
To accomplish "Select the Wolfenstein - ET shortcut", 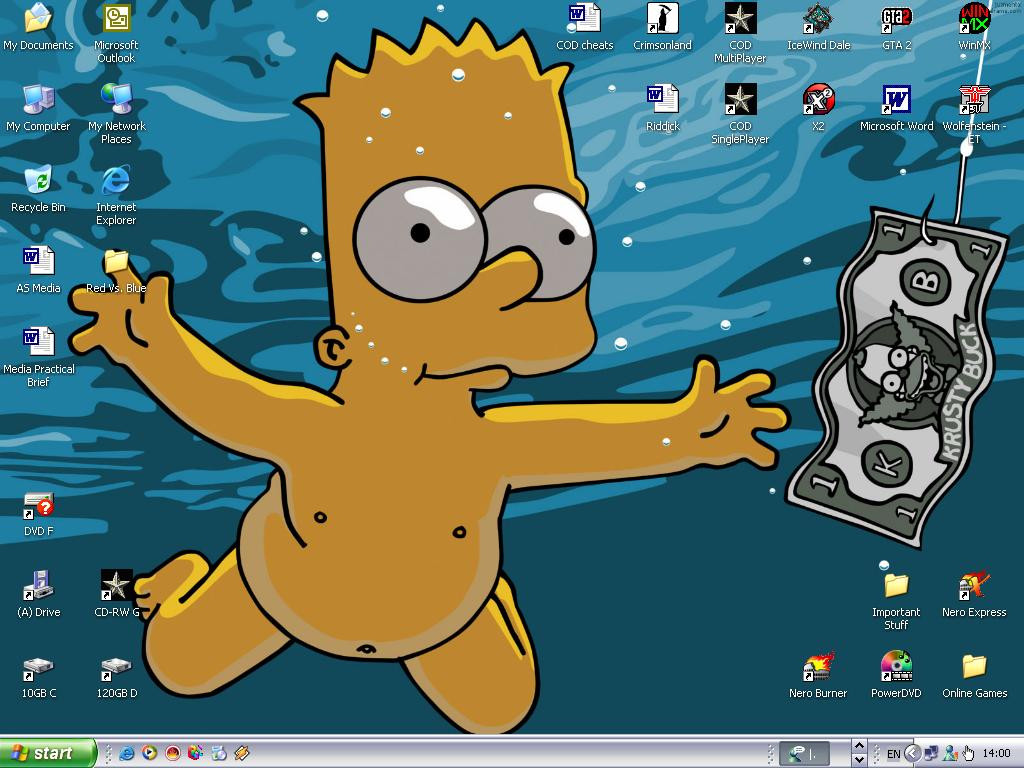I will 974,114.
